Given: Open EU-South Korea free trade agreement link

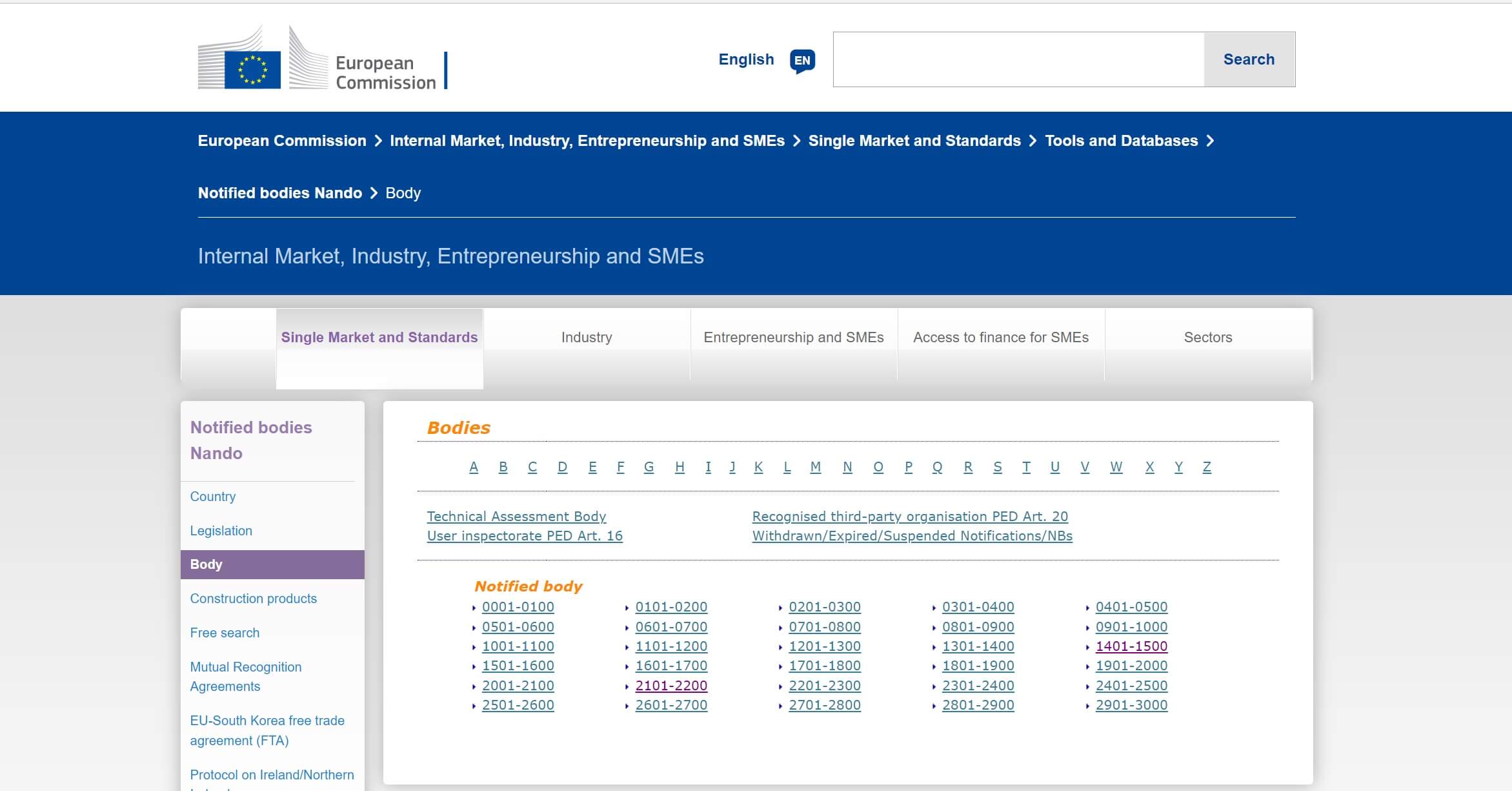Looking at the screenshot, I should [x=267, y=730].
